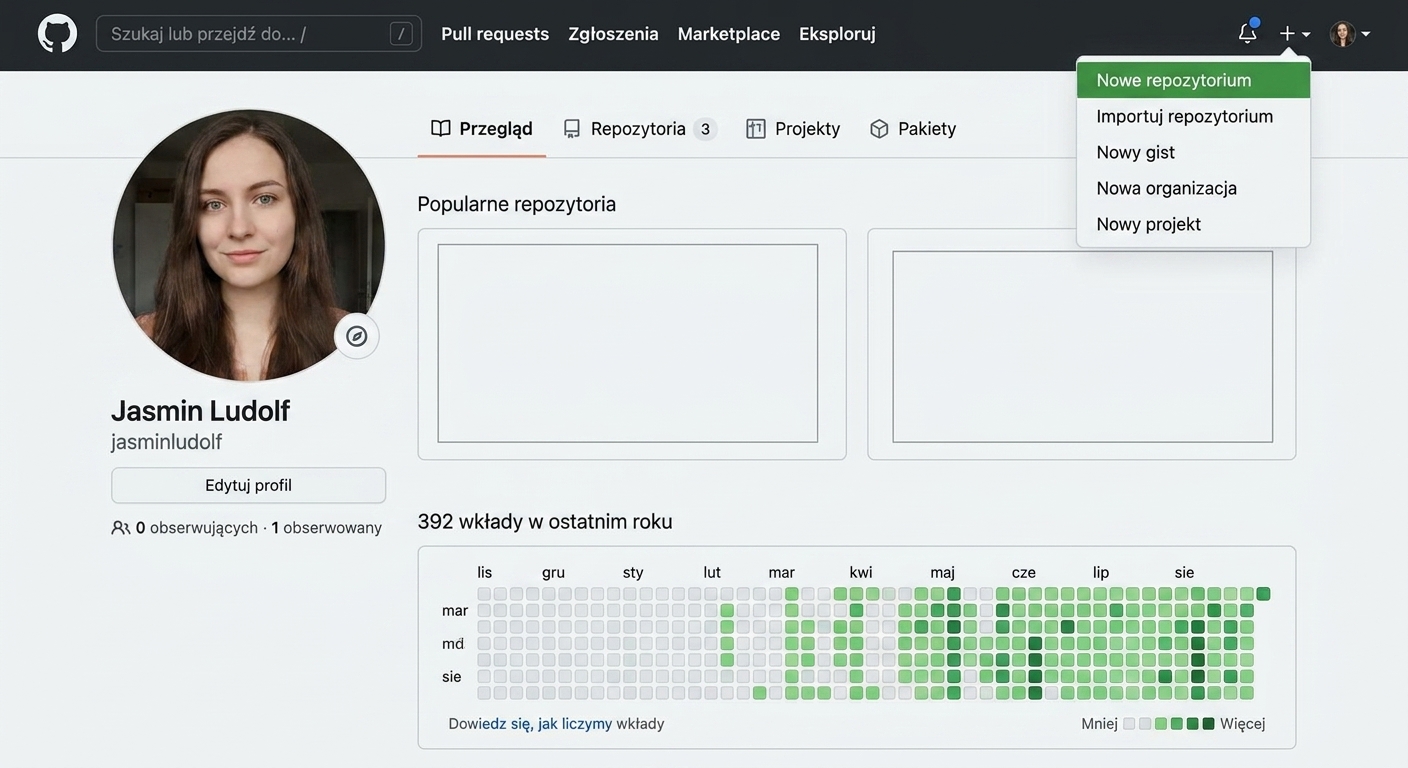Viewport: 1408px width, 768px height.
Task: Switch to the Projekty tab
Action: coord(793,129)
